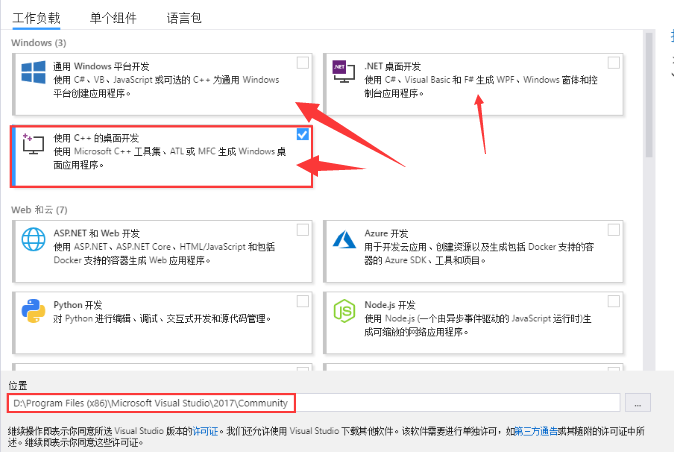
Task: Enable the 通用 Windows 平台开发 checkbox
Action: pyautogui.click(x=303, y=63)
